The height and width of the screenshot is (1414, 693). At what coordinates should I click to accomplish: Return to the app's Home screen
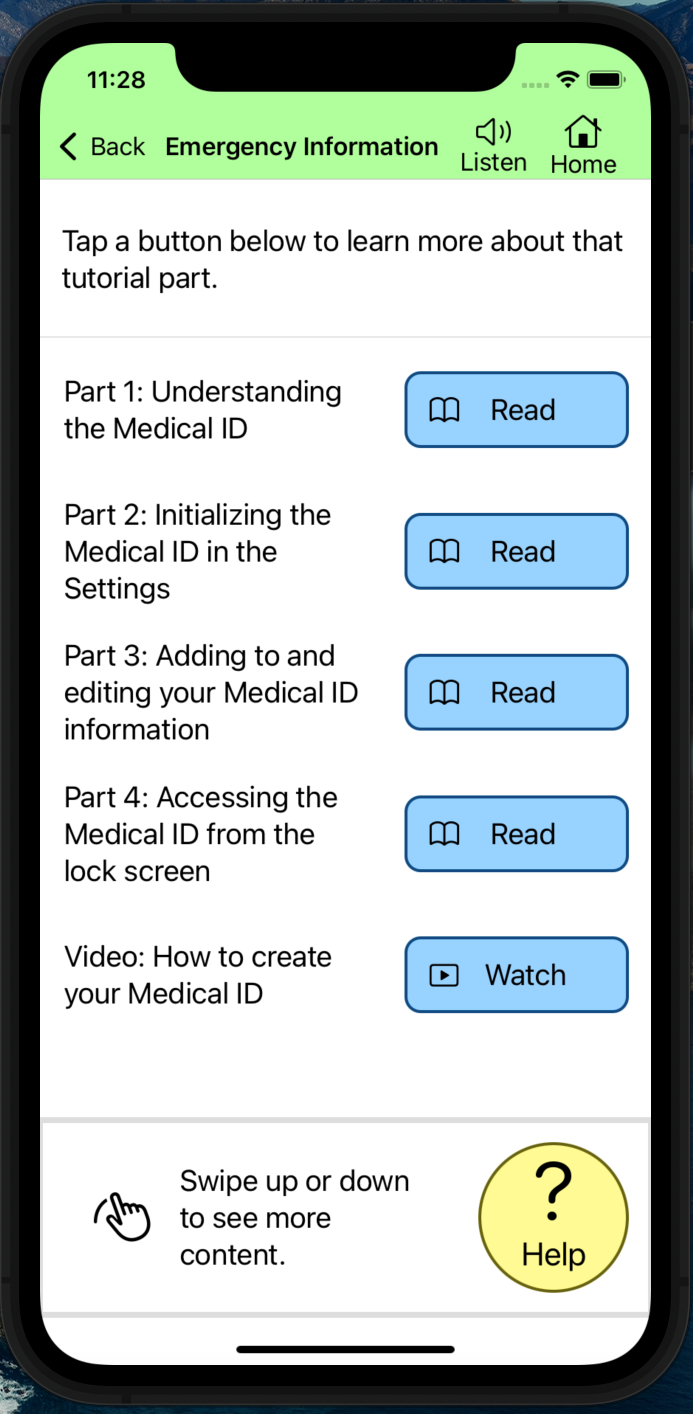(581, 143)
